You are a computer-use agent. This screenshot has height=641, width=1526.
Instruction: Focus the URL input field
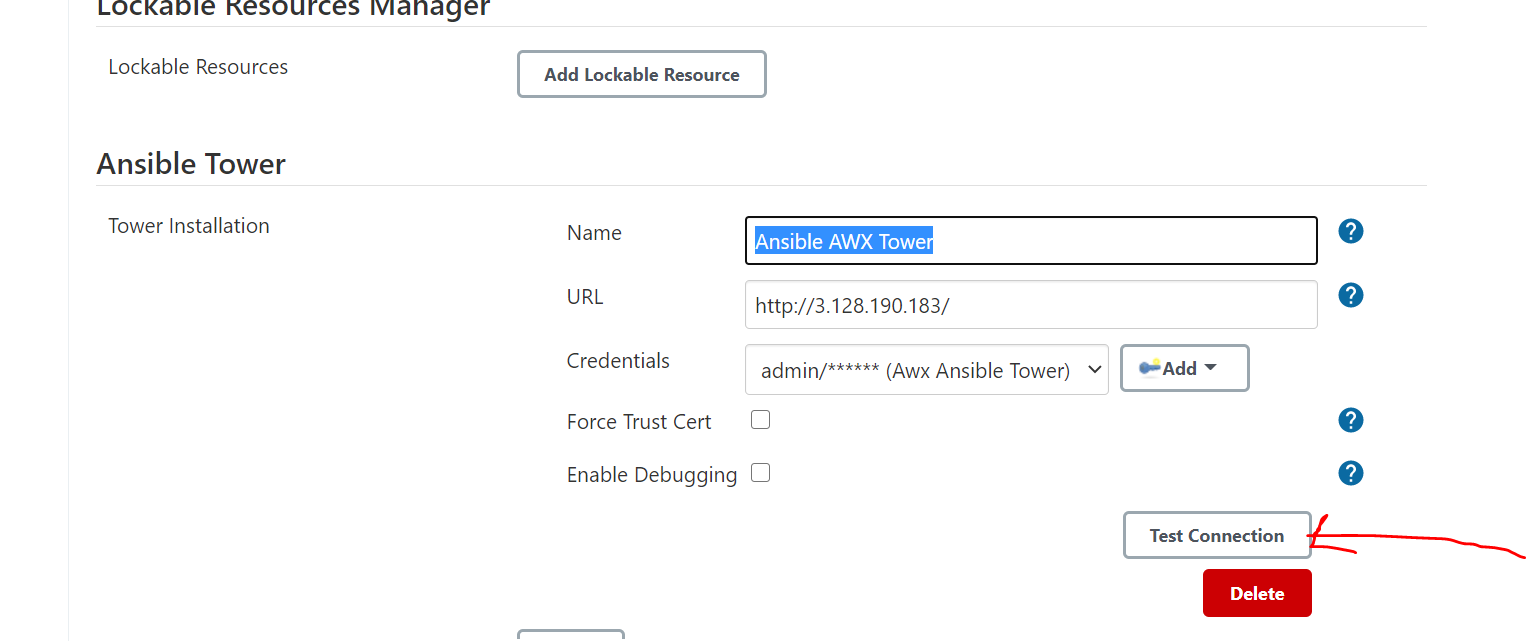(1031, 305)
